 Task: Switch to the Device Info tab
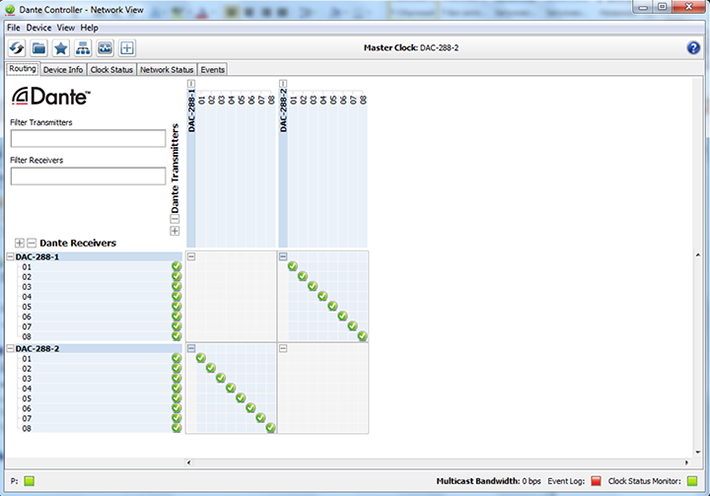click(x=63, y=70)
